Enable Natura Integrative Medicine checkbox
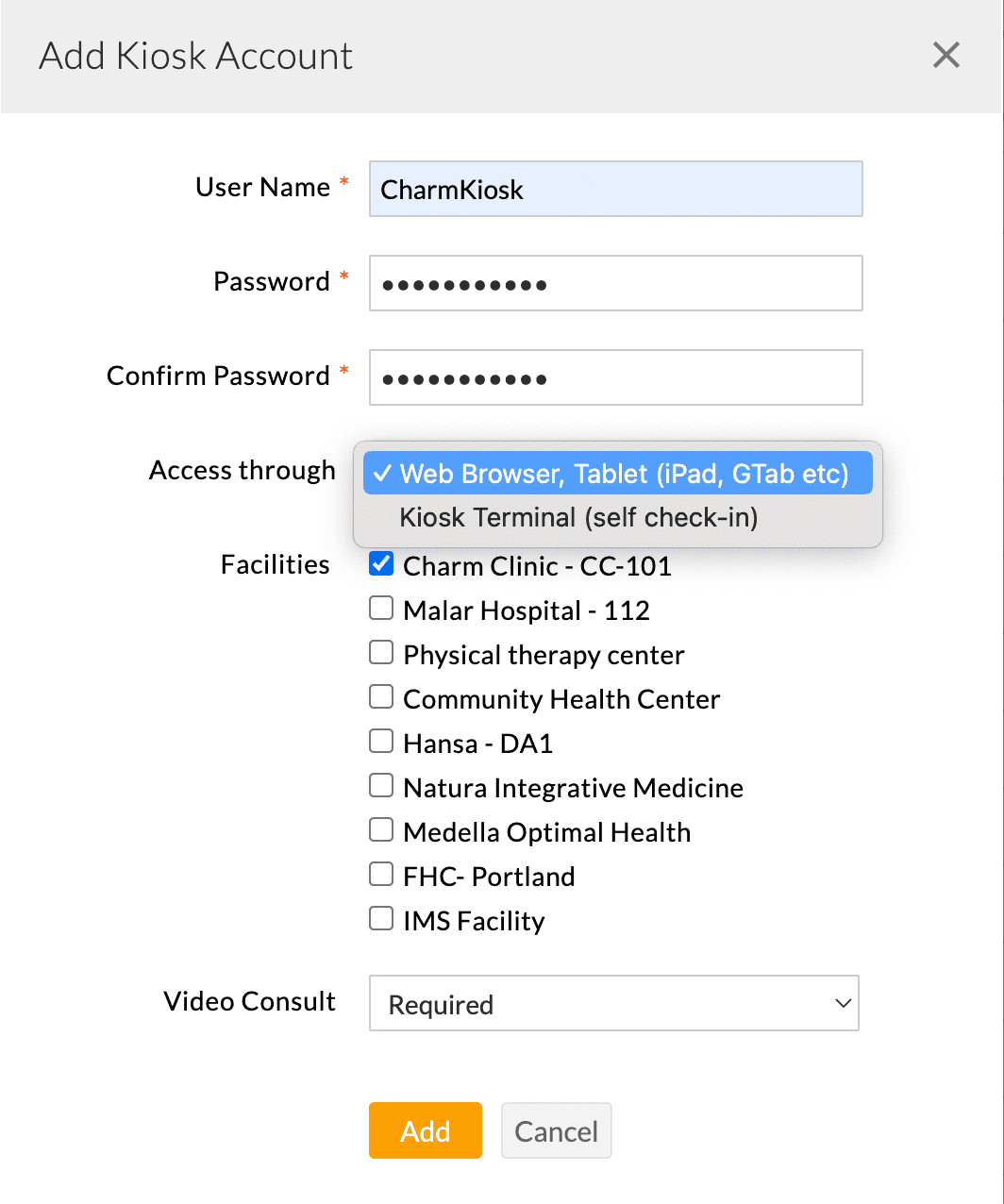 click(x=381, y=786)
